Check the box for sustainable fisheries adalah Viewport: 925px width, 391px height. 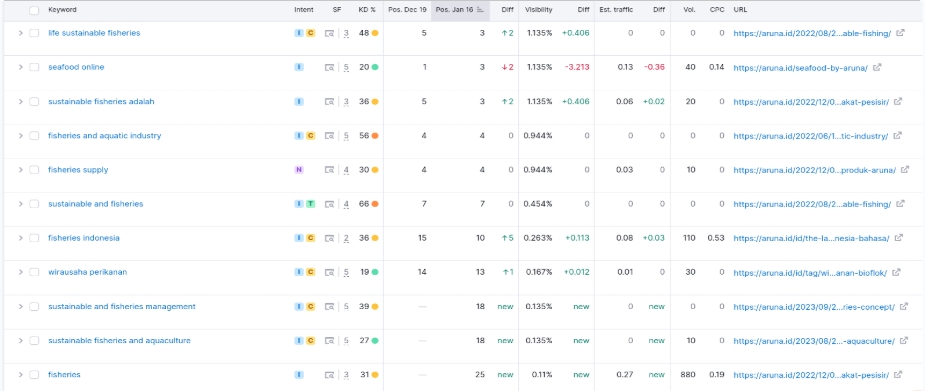point(34,101)
